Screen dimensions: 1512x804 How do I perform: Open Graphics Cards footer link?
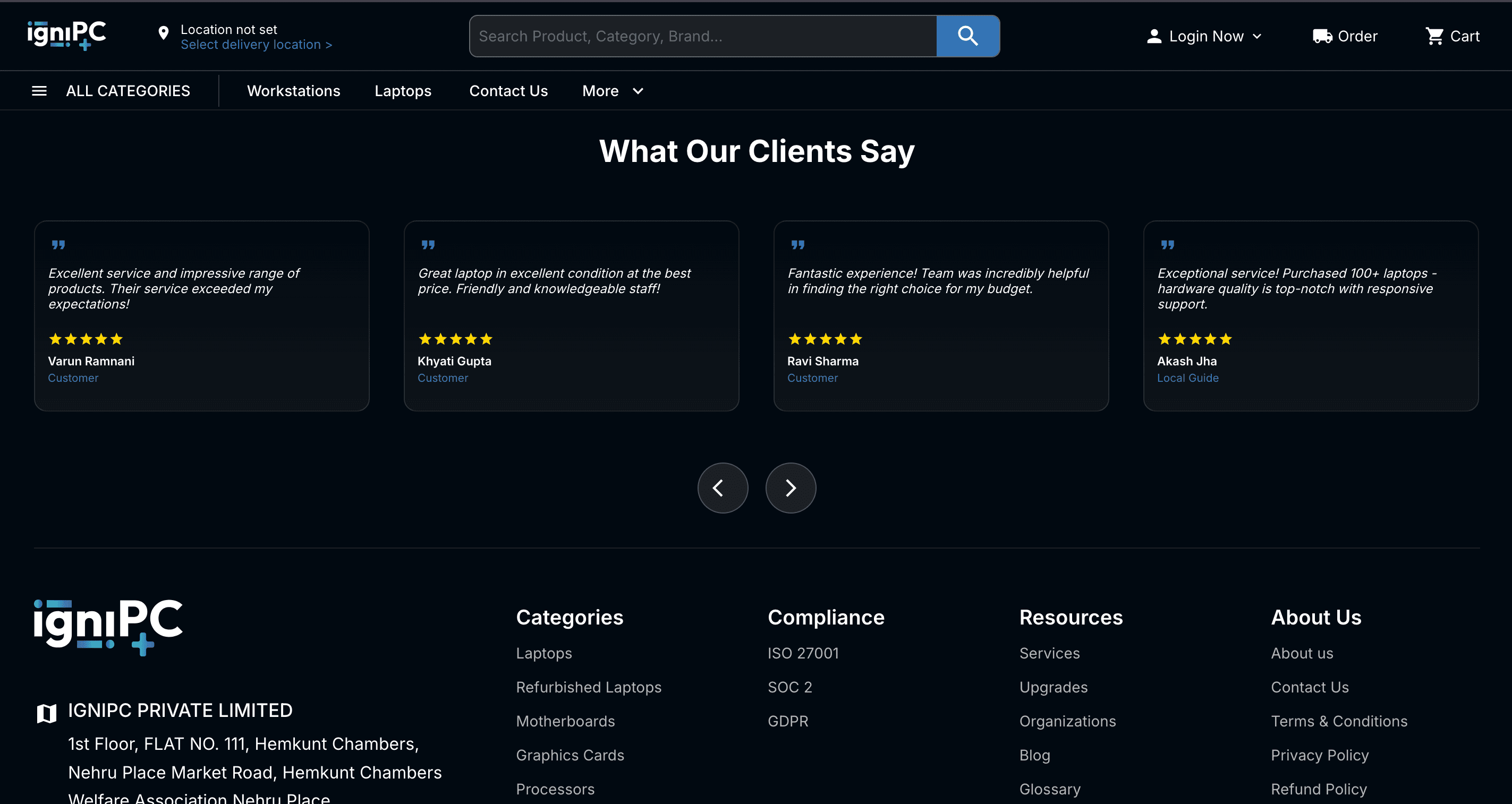tap(570, 755)
